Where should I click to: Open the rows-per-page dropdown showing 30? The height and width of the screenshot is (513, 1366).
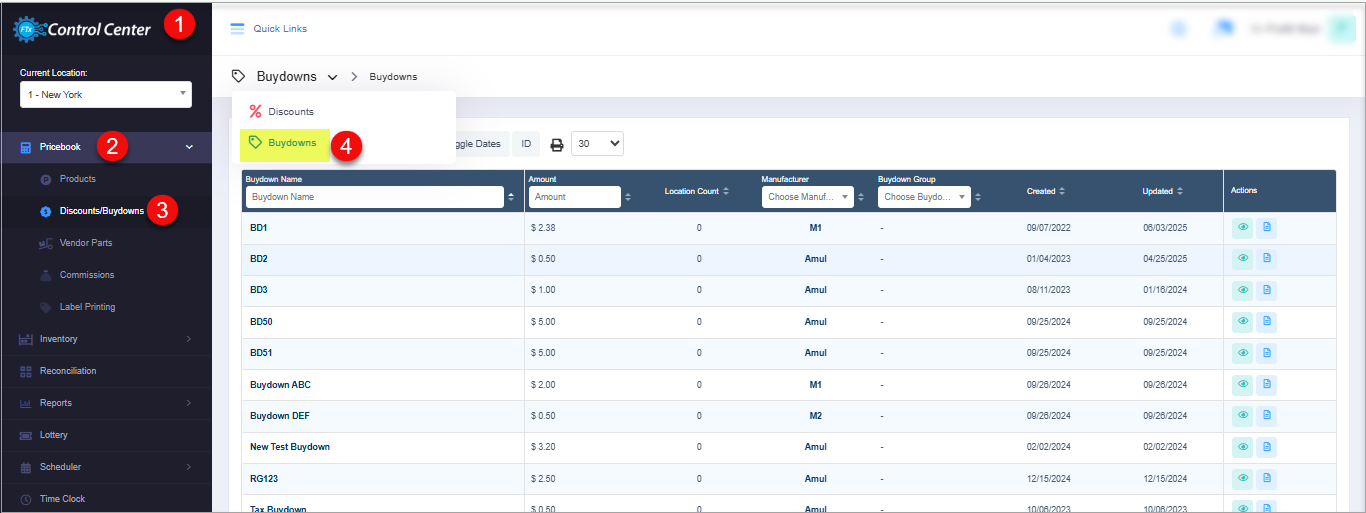coord(597,144)
